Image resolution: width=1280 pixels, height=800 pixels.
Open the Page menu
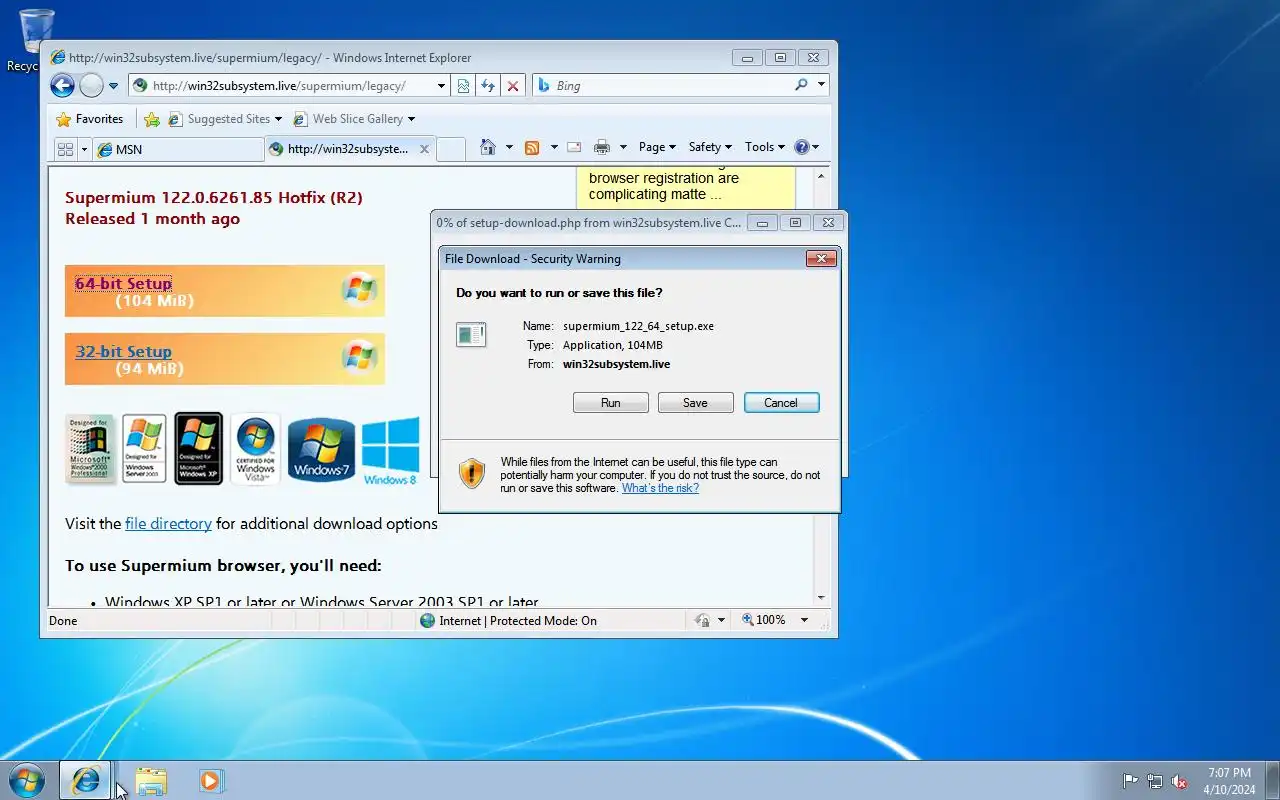pos(657,147)
